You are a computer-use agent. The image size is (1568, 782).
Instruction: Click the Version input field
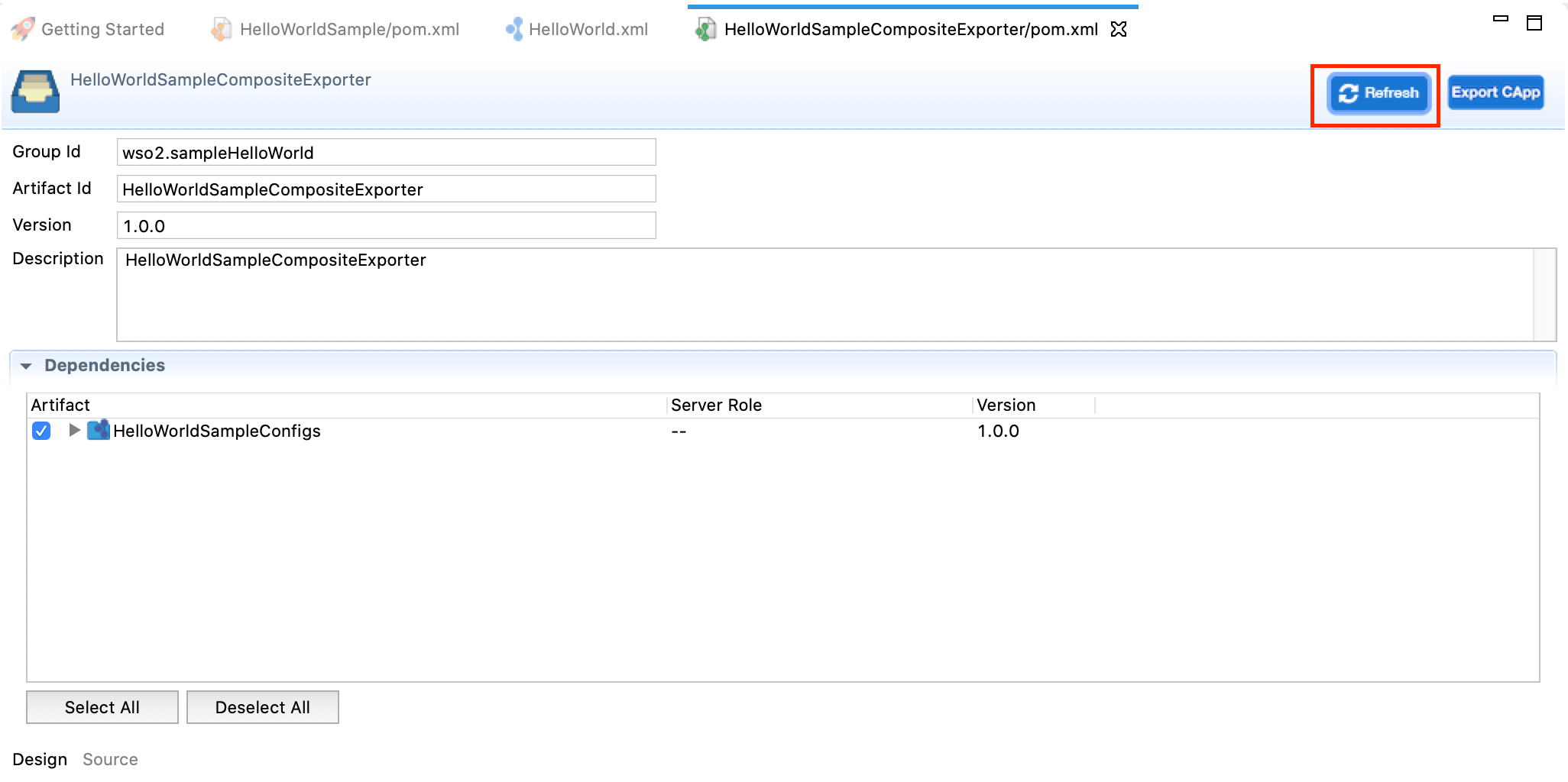click(x=386, y=225)
